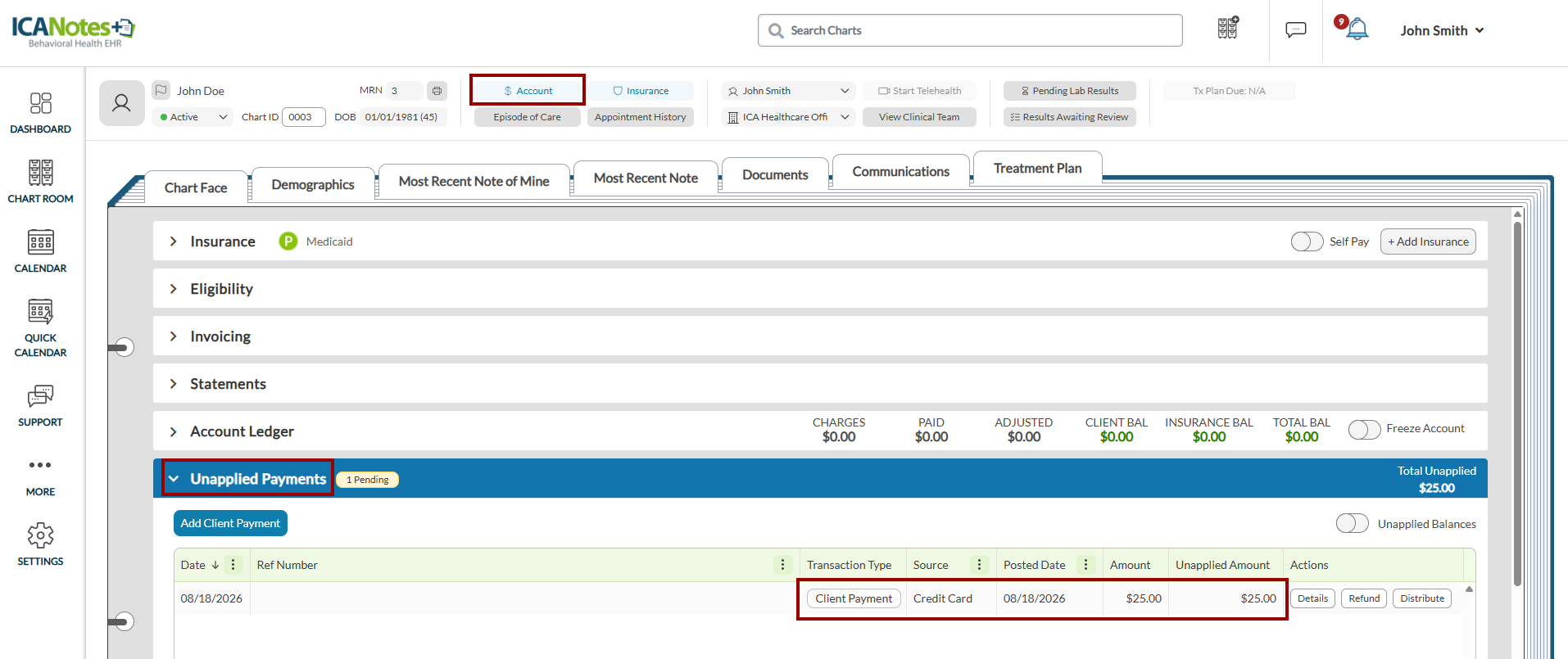Click the Search Charts field
The width and height of the screenshot is (1568, 659).
[x=970, y=30]
